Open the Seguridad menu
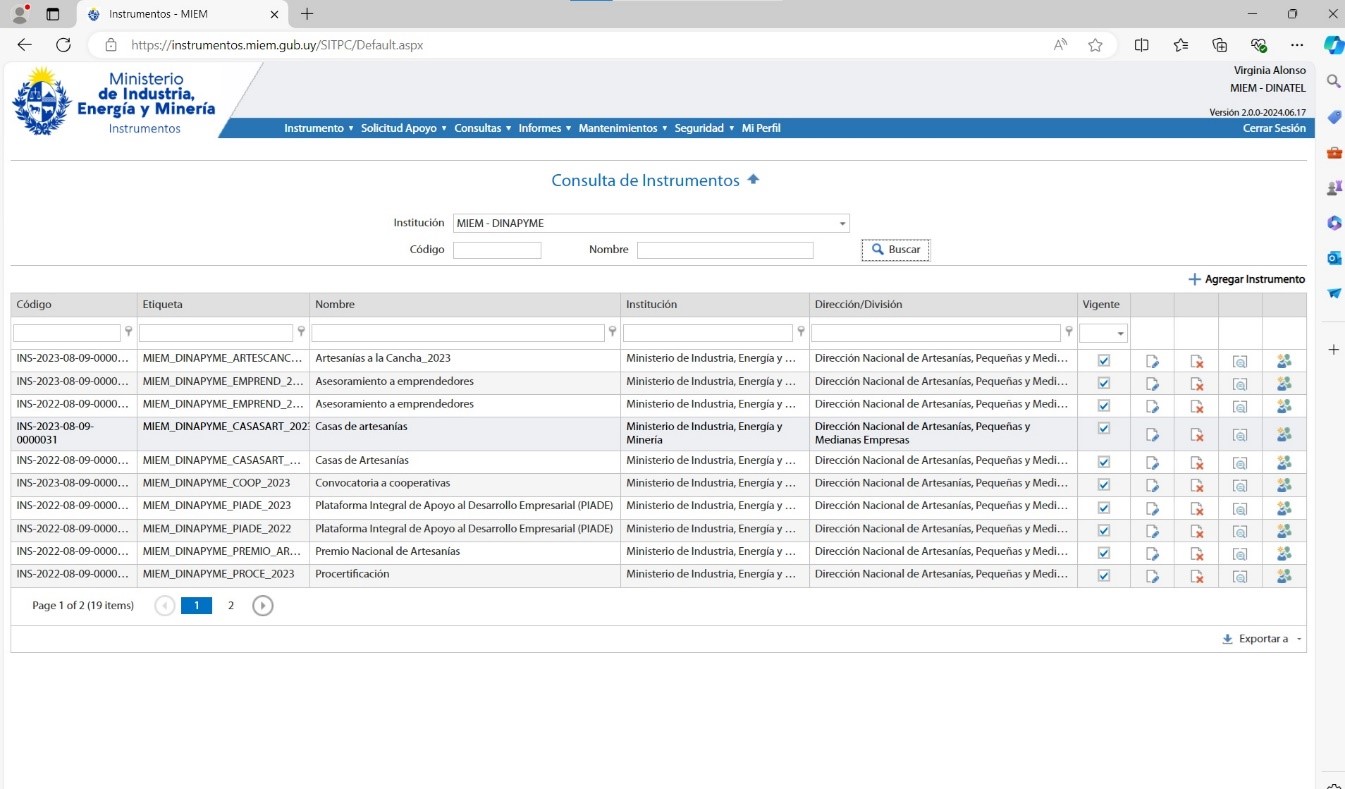The image size is (1345, 789). 705,128
